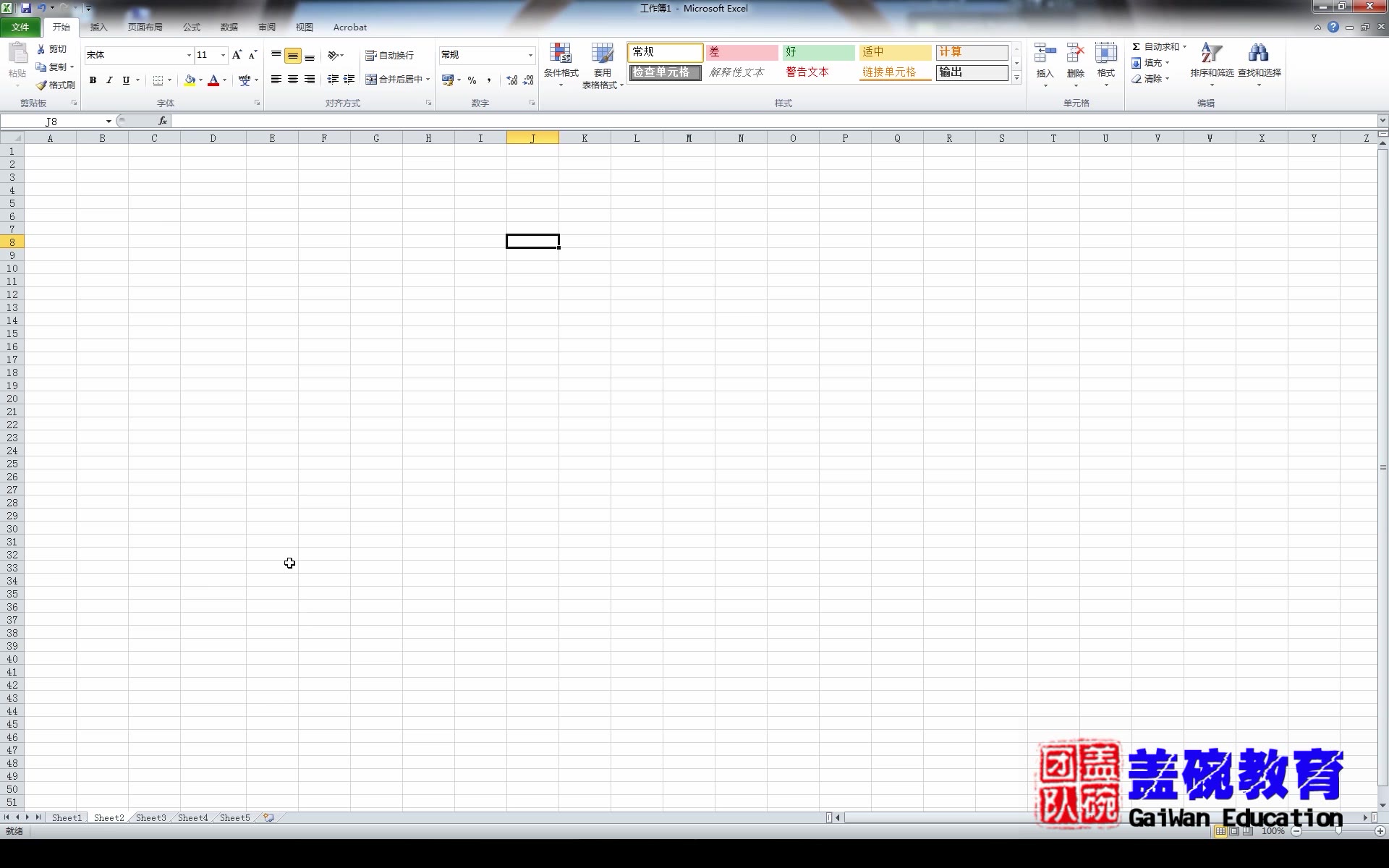
Task: Toggle bold formatting
Action: (93, 80)
